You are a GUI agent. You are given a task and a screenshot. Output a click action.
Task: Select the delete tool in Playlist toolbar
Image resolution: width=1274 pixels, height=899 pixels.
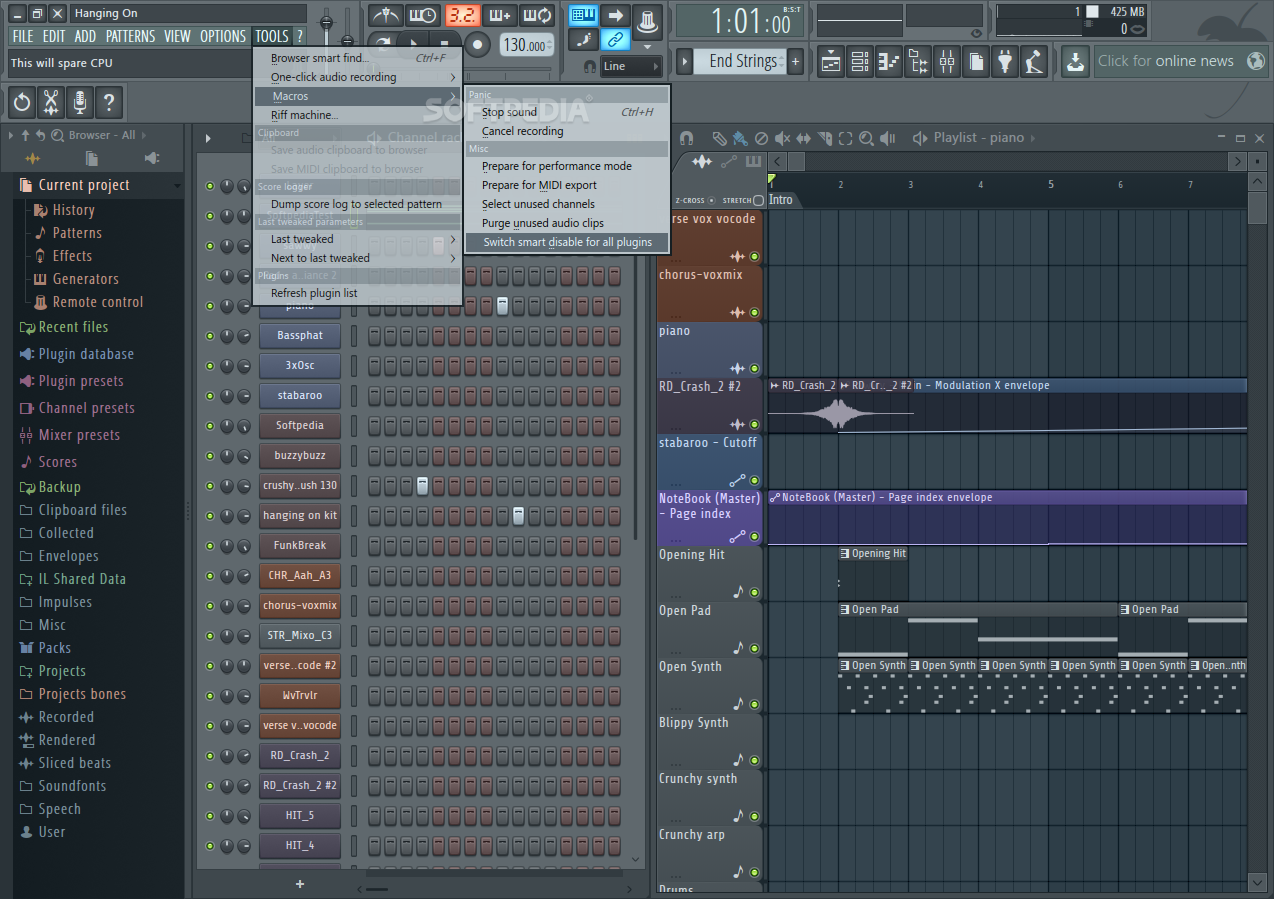point(761,138)
